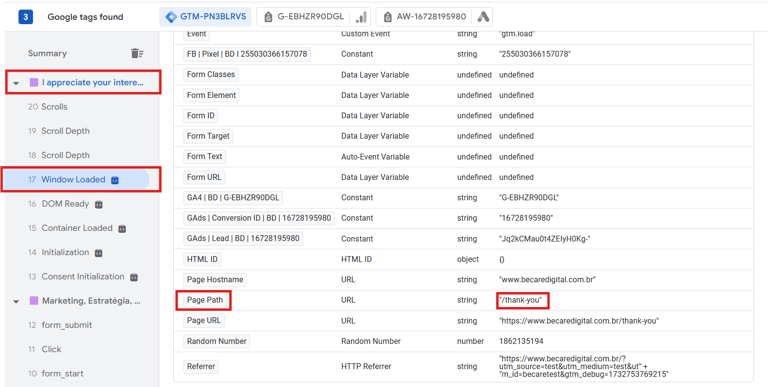Click the GTM diamond icon in GTM-PN3BLRVS tab
The height and width of the screenshot is (387, 768).
pyautogui.click(x=171, y=17)
